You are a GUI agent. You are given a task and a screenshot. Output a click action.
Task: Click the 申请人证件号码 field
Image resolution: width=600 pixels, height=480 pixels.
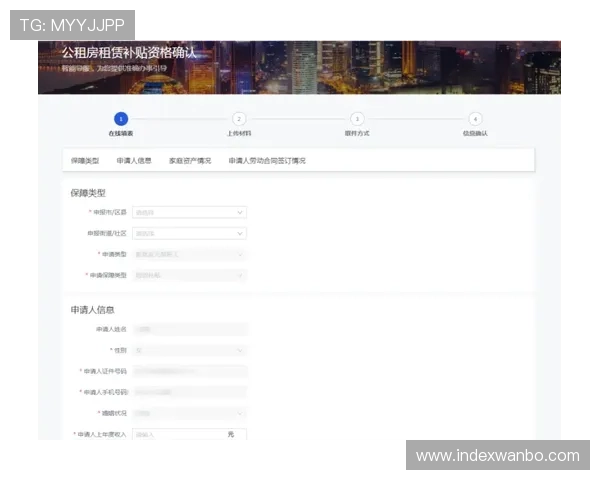(189, 371)
